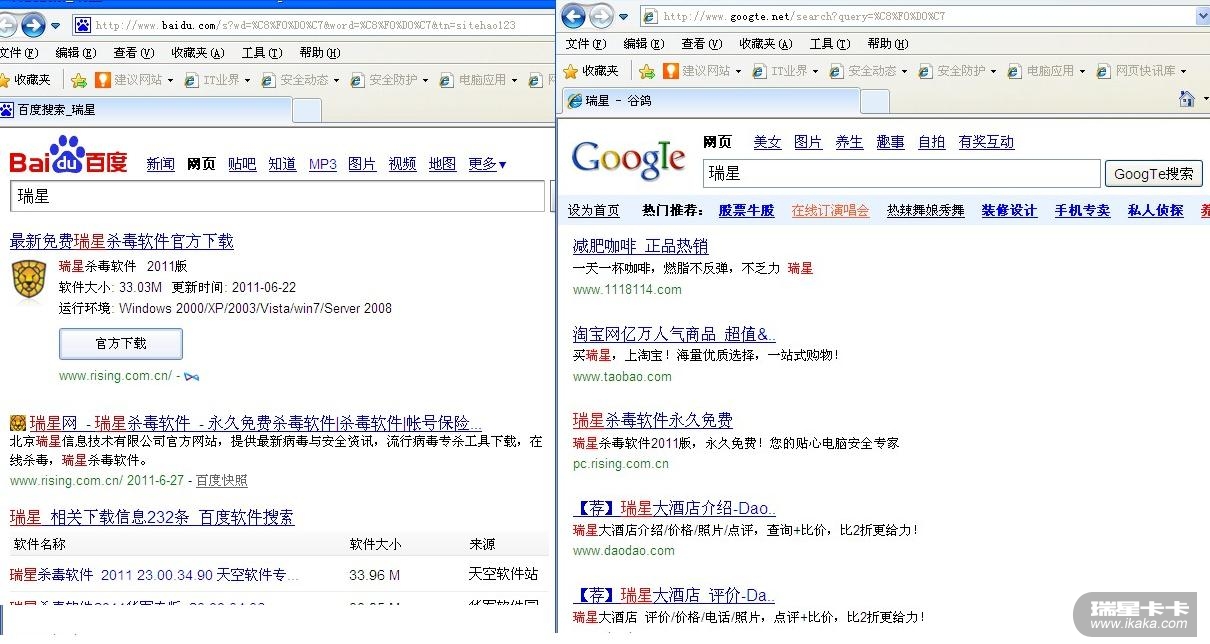Click the GoogTe搜索 button
This screenshot has width=1210, height=644.
[1153, 174]
